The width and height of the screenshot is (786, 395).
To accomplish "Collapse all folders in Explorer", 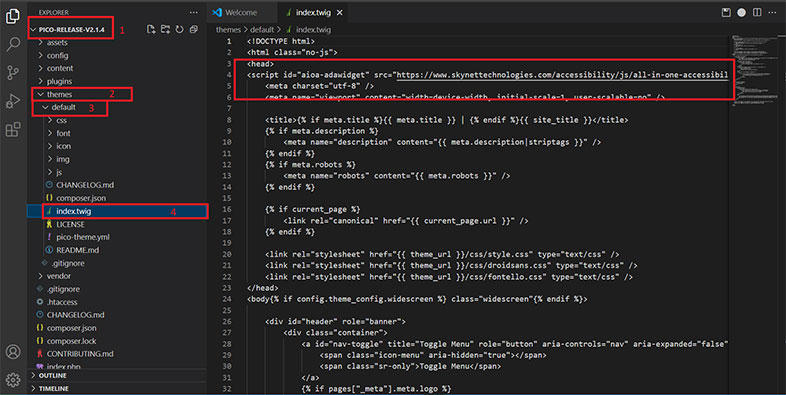I will [x=193, y=30].
